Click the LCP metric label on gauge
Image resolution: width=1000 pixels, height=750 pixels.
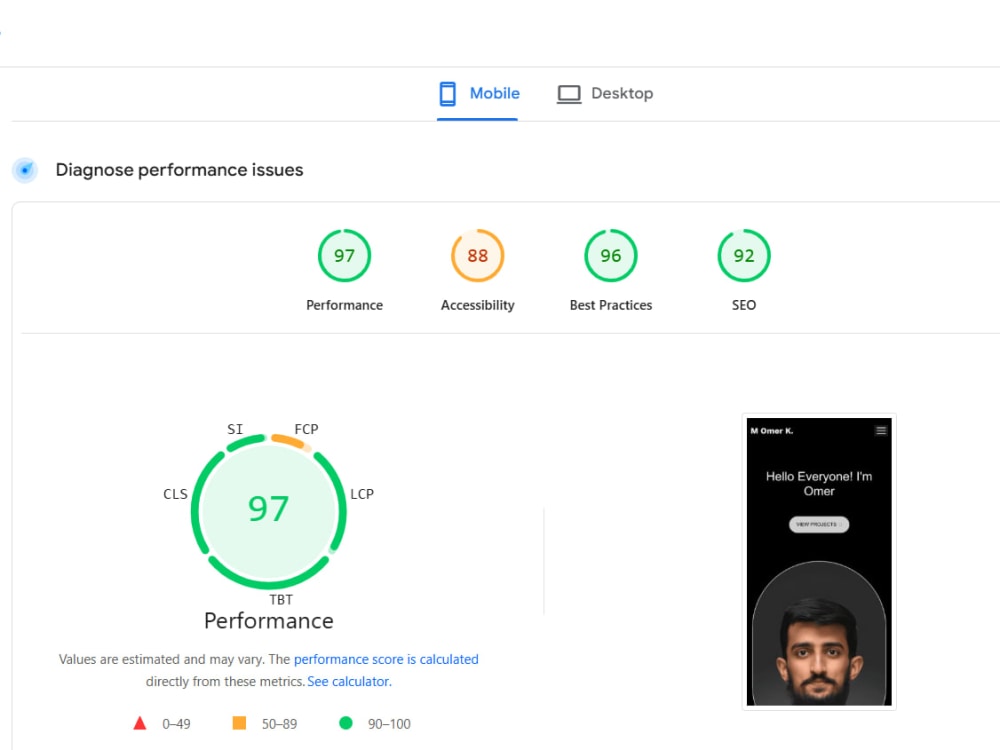click(x=362, y=494)
